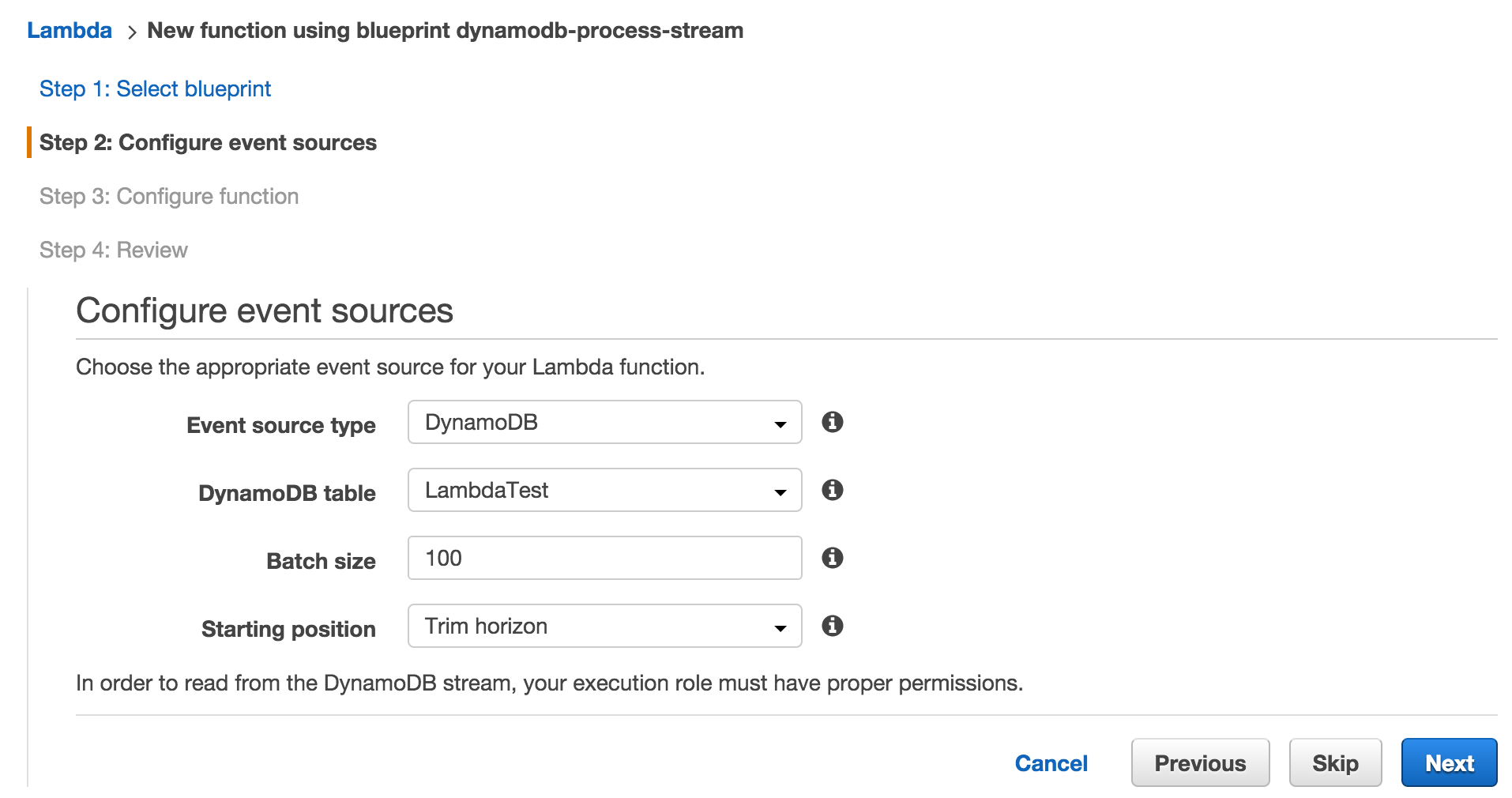Viewport: 1512px width, 798px height.
Task: Click info icon beside Batch size field
Action: 832,558
